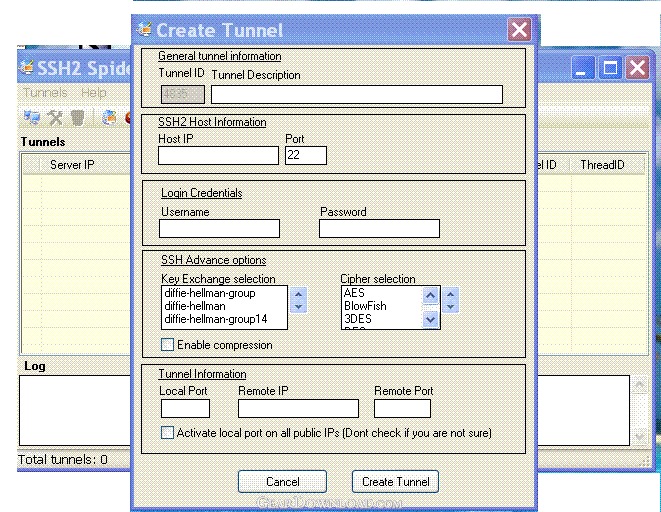Click the Tunnel Description input field
The image size is (661, 512).
(x=357, y=94)
